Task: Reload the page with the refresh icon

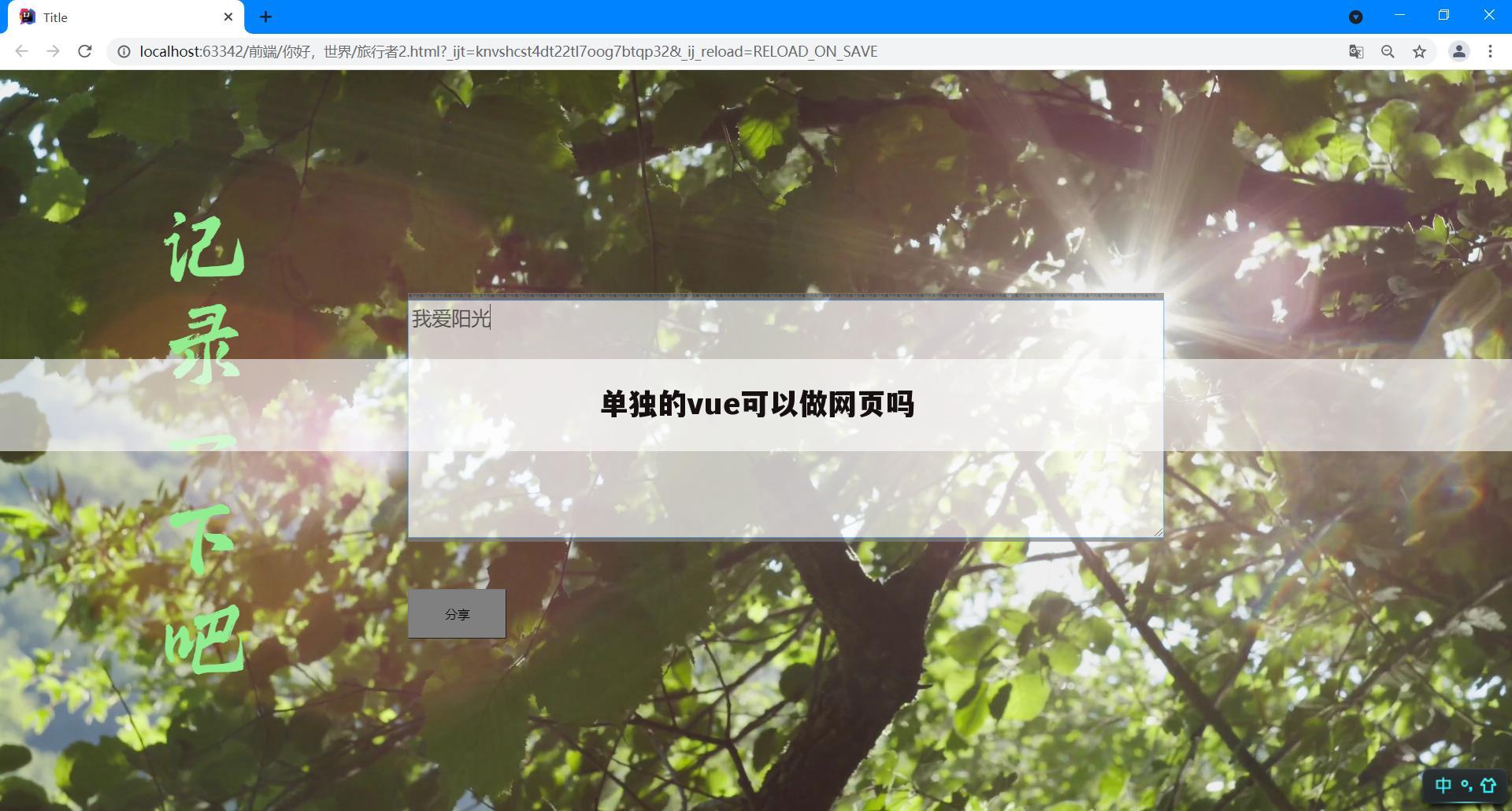Action: tap(85, 51)
